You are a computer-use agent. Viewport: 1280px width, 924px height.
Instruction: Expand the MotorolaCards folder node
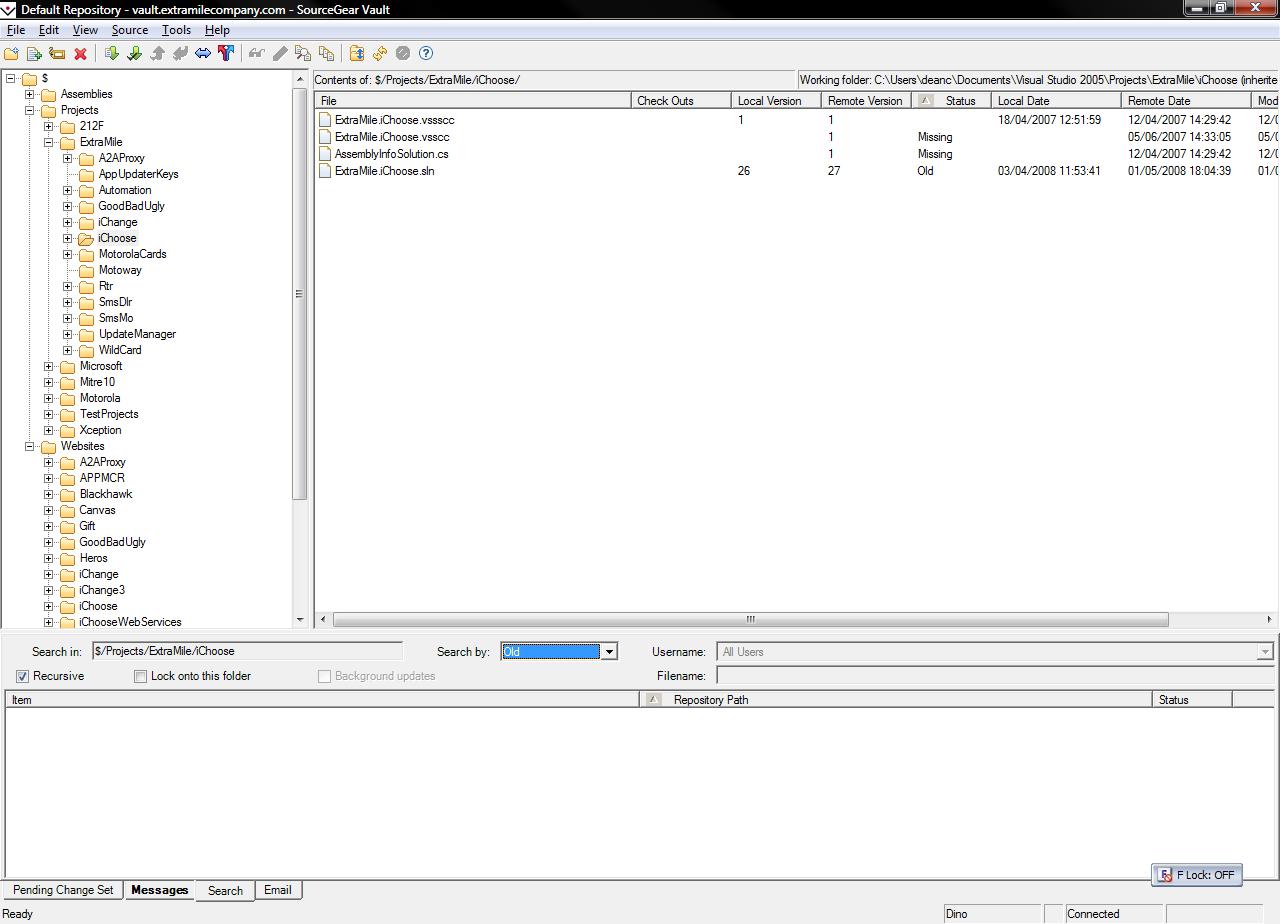pyautogui.click(x=68, y=254)
